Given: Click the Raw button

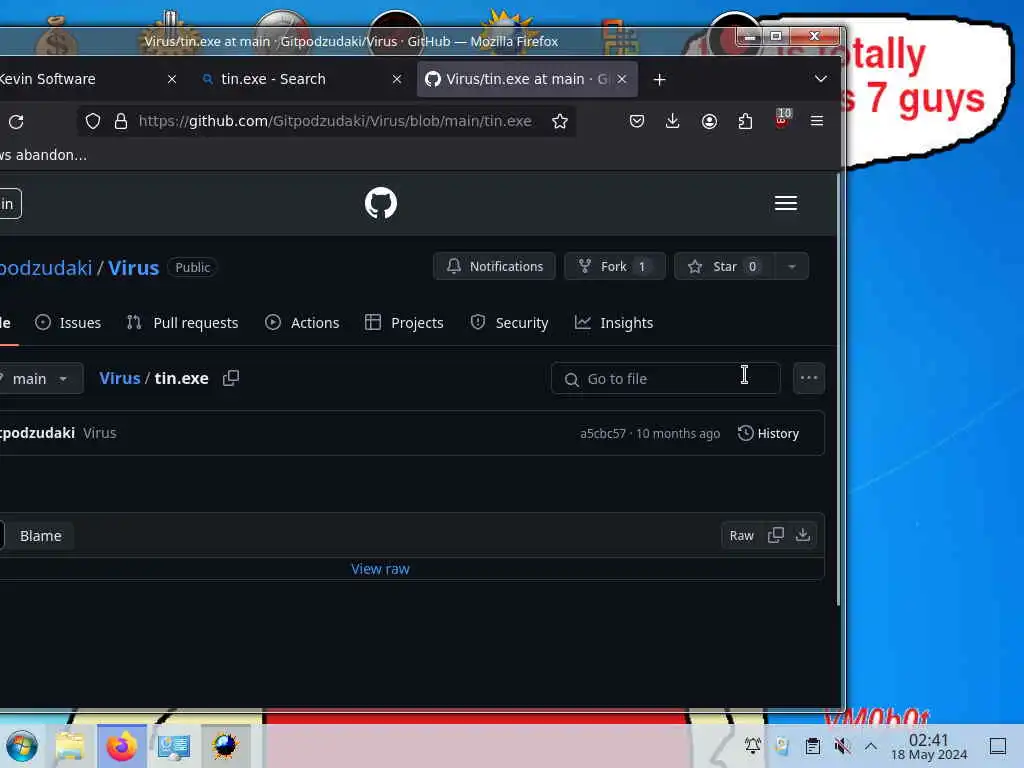Looking at the screenshot, I should click(x=741, y=536).
